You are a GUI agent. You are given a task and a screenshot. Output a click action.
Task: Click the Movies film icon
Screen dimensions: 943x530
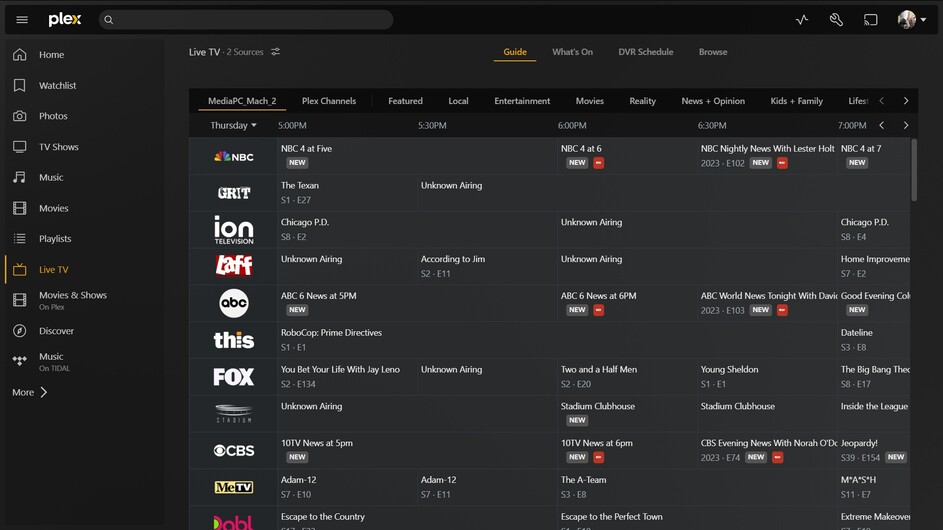[20, 208]
